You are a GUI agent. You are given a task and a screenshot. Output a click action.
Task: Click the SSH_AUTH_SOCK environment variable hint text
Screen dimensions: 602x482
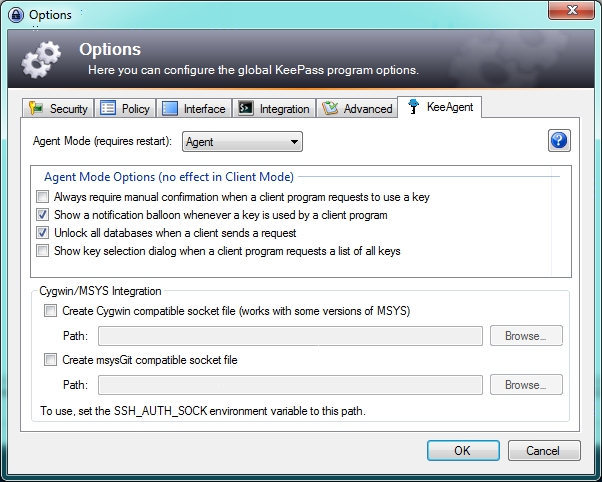(x=203, y=411)
